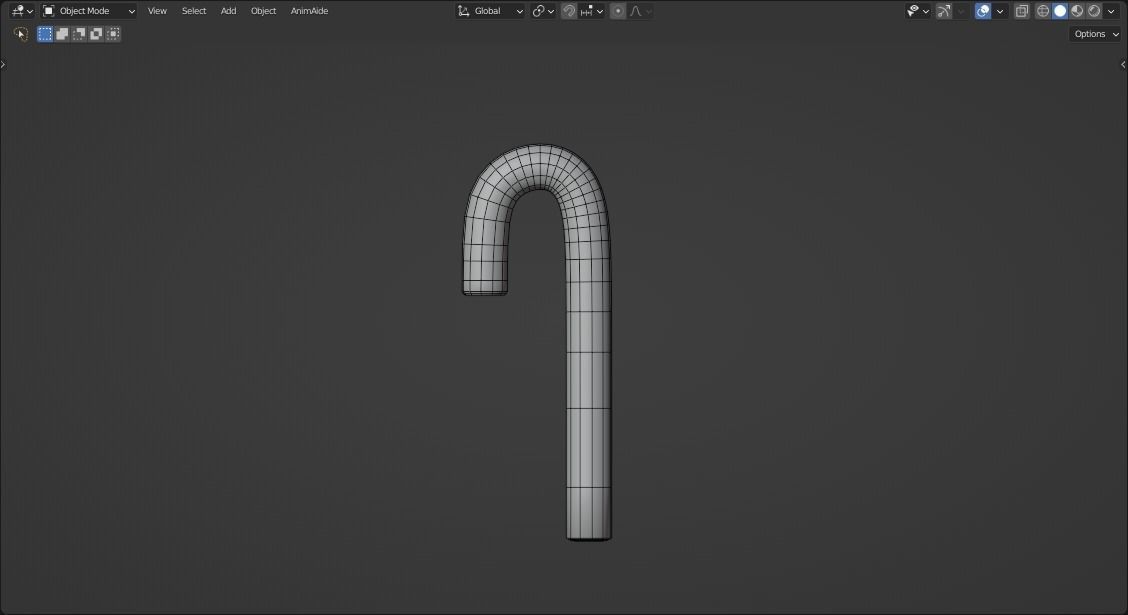Switch to Wireframe shading

coord(1042,11)
